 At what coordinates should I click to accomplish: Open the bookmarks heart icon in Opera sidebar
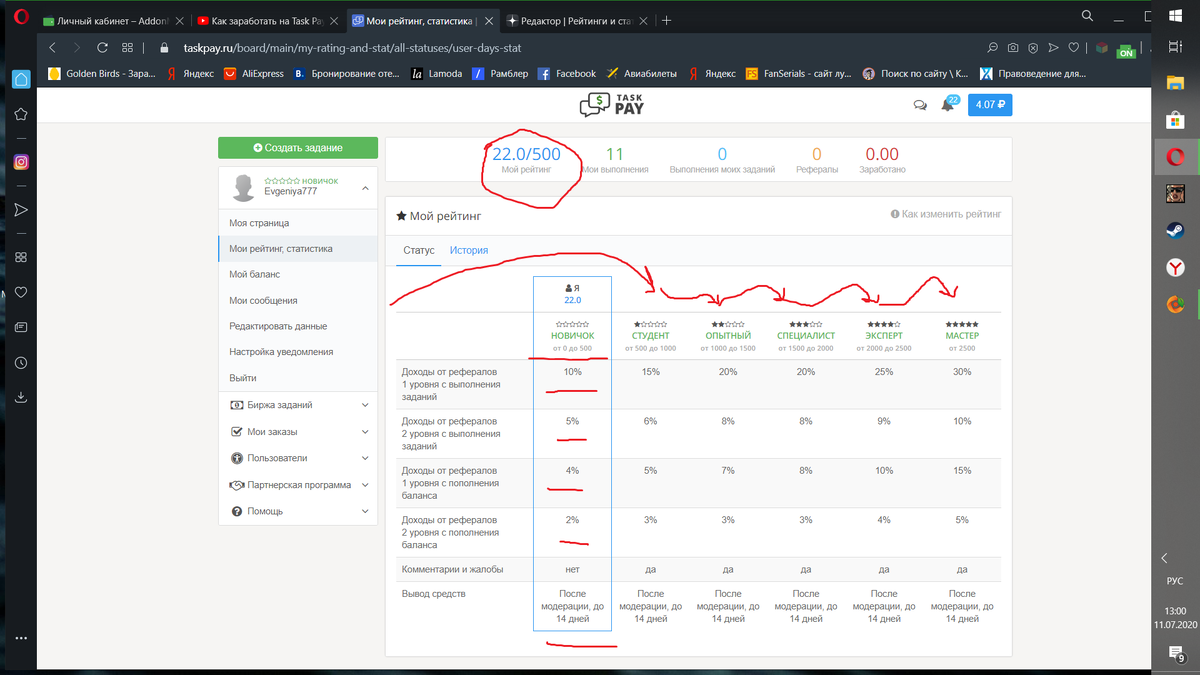tap(20, 293)
